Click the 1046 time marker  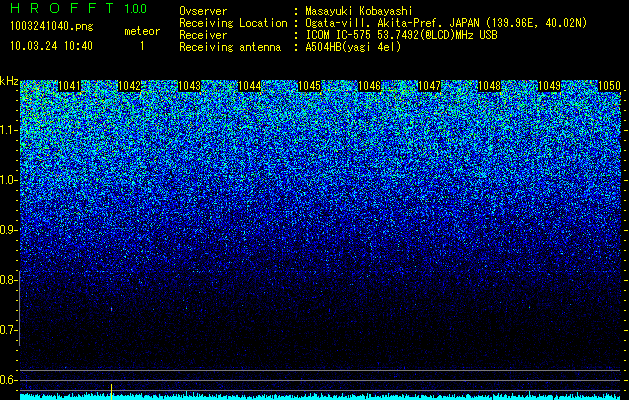369,86
